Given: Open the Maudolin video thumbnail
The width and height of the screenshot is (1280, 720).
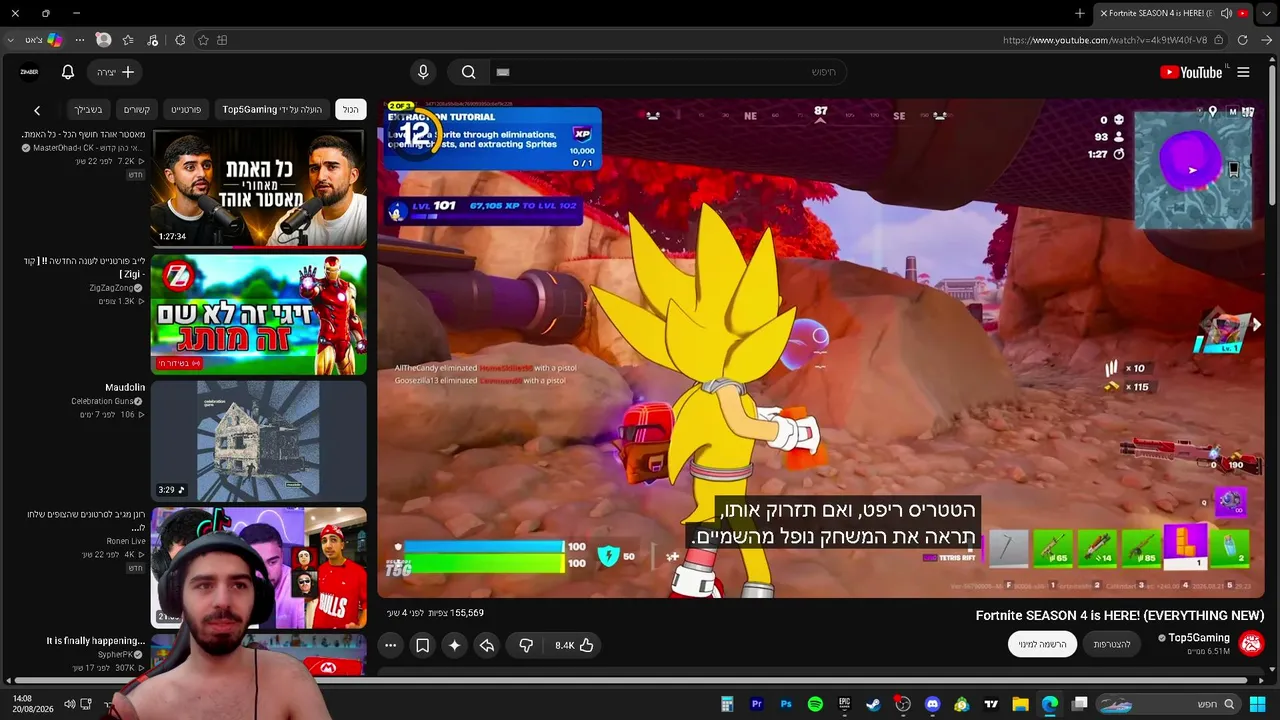Looking at the screenshot, I should pos(259,441).
